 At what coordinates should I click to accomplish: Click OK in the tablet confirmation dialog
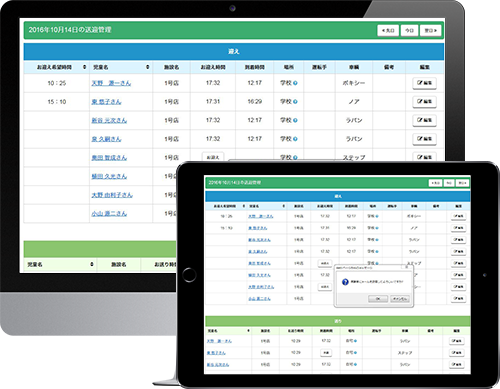378,299
